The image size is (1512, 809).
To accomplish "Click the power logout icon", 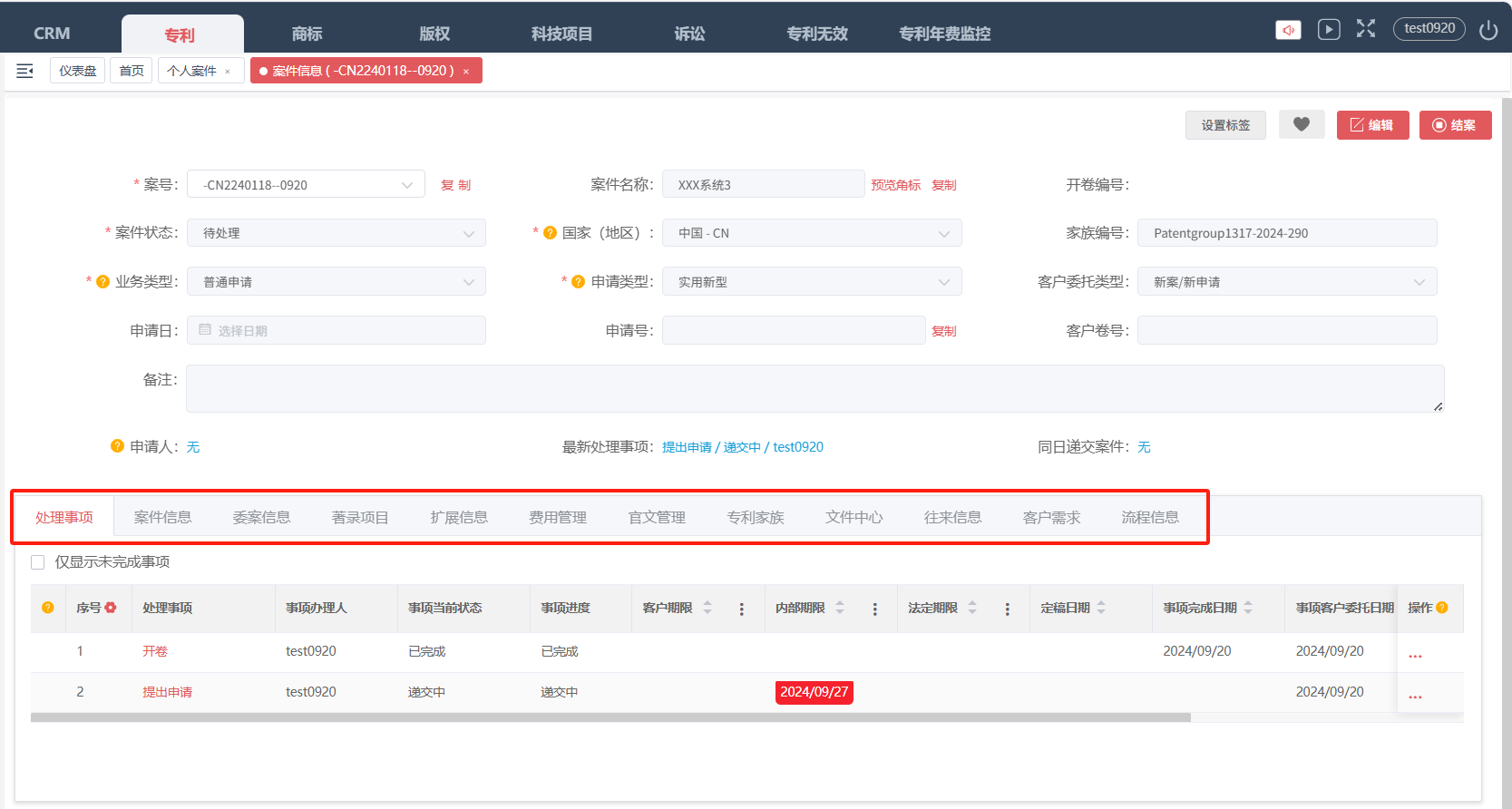I will (1488, 30).
